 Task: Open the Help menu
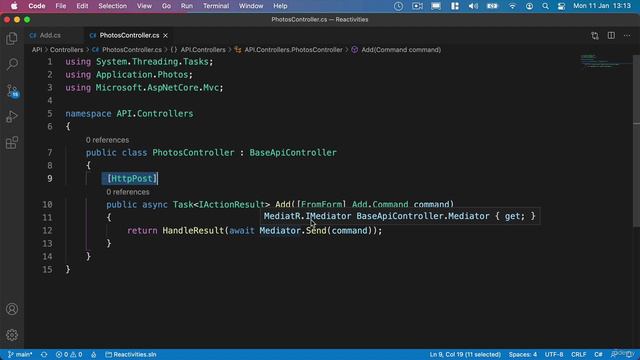[280, 6]
